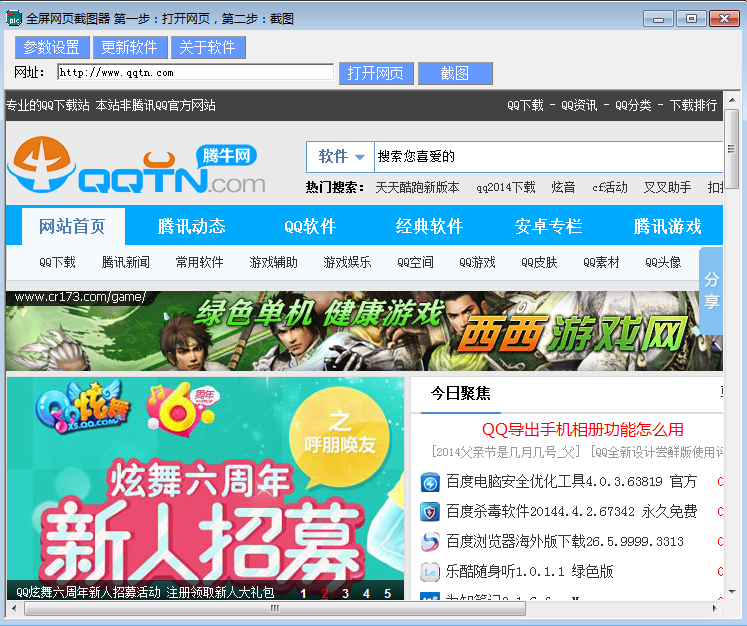This screenshot has width=747, height=626.
Task: Open the 百度电脑安全优化工具4.0.3.63819 link
Action: click(571, 482)
